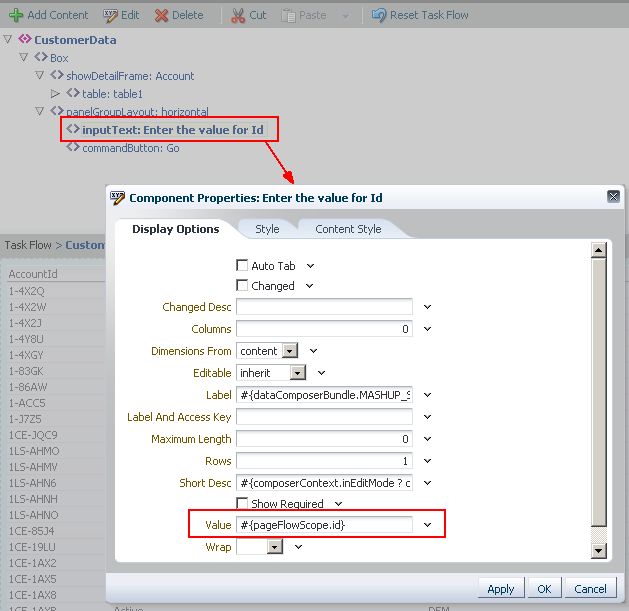Open expression menu beside Changed Desc
This screenshot has height=611, width=629.
click(428, 307)
